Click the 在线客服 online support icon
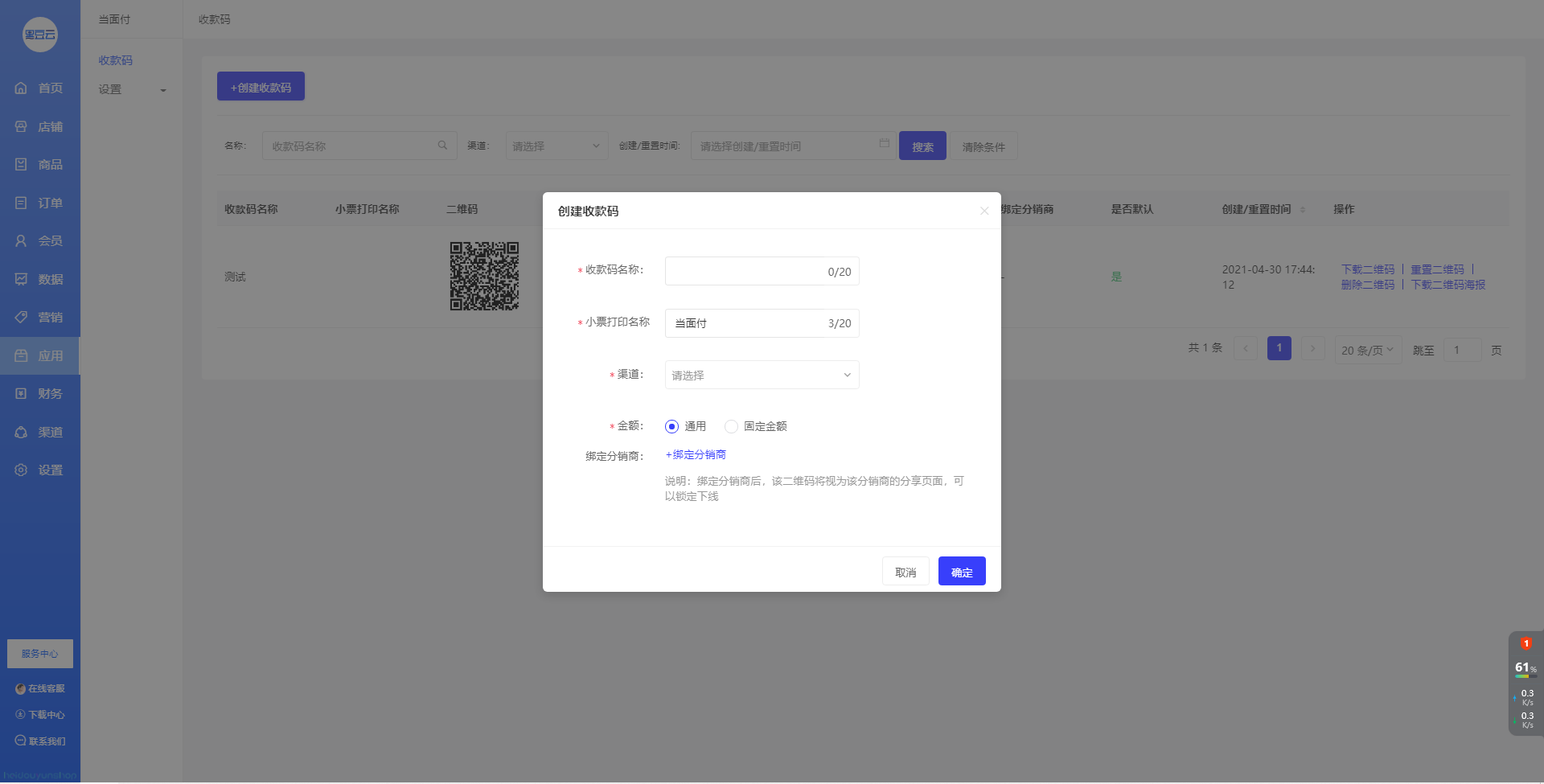The image size is (1544, 784). 21,689
